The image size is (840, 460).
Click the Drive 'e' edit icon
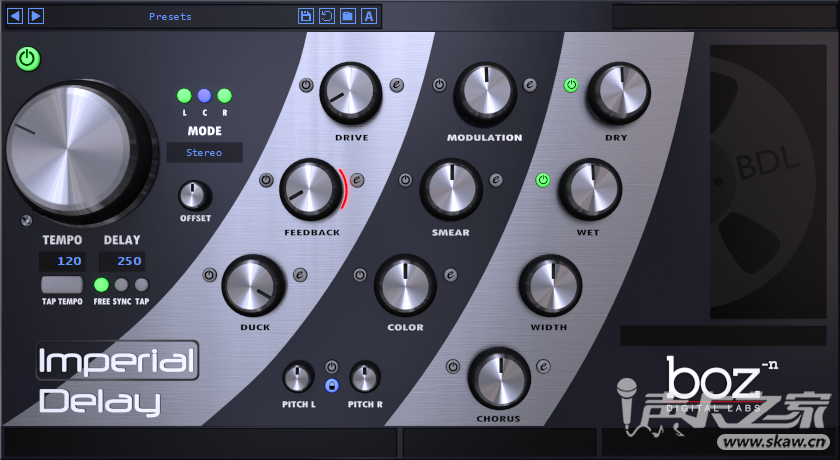(x=396, y=85)
